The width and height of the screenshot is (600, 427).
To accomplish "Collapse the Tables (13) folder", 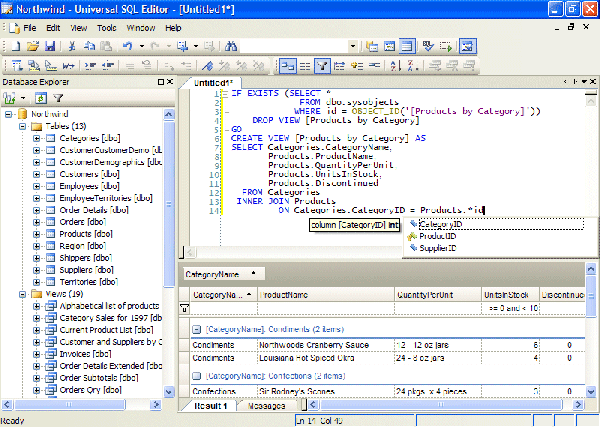I will 23,125.
